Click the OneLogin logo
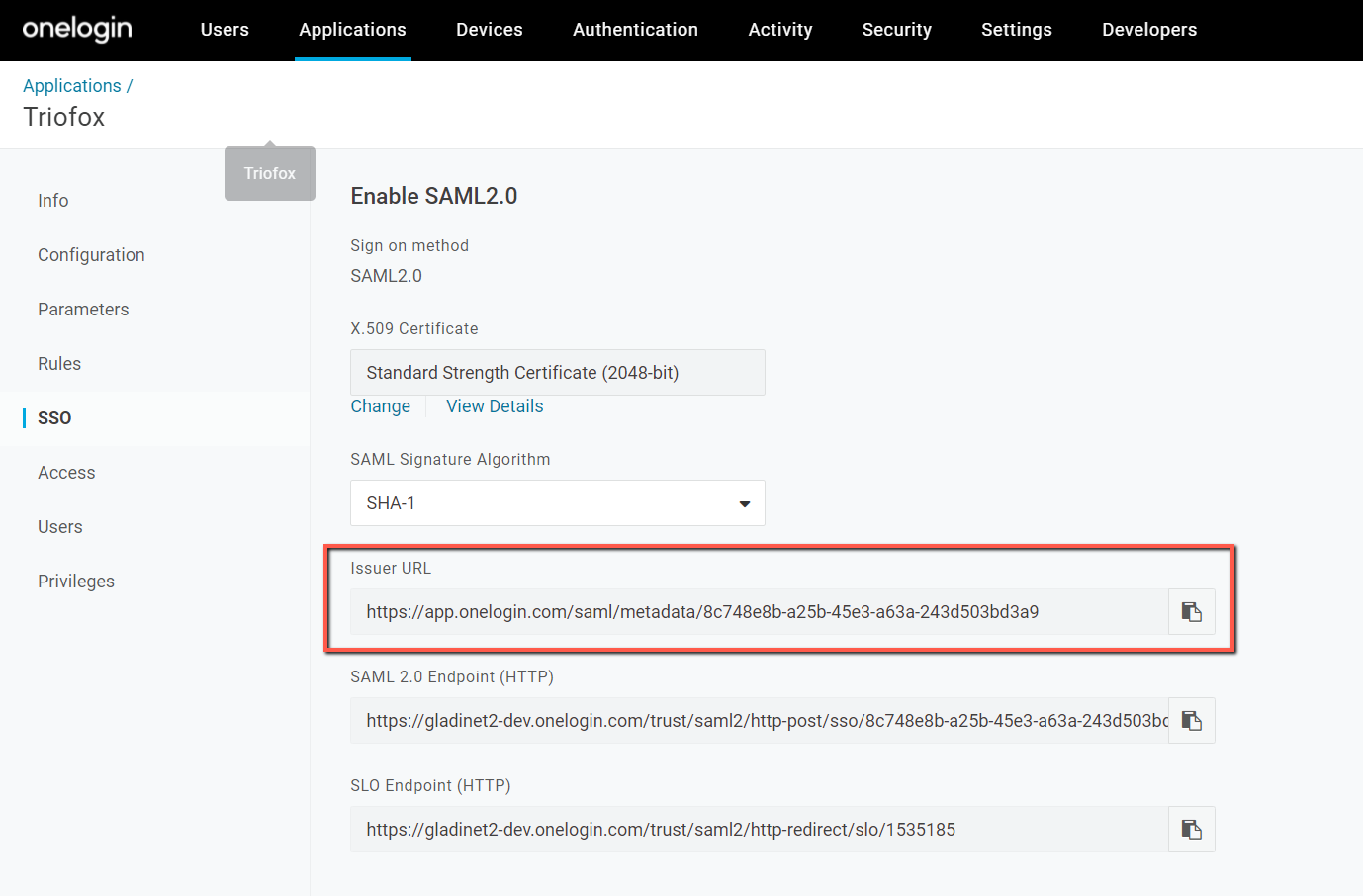The width and height of the screenshot is (1363, 896). 77,29
